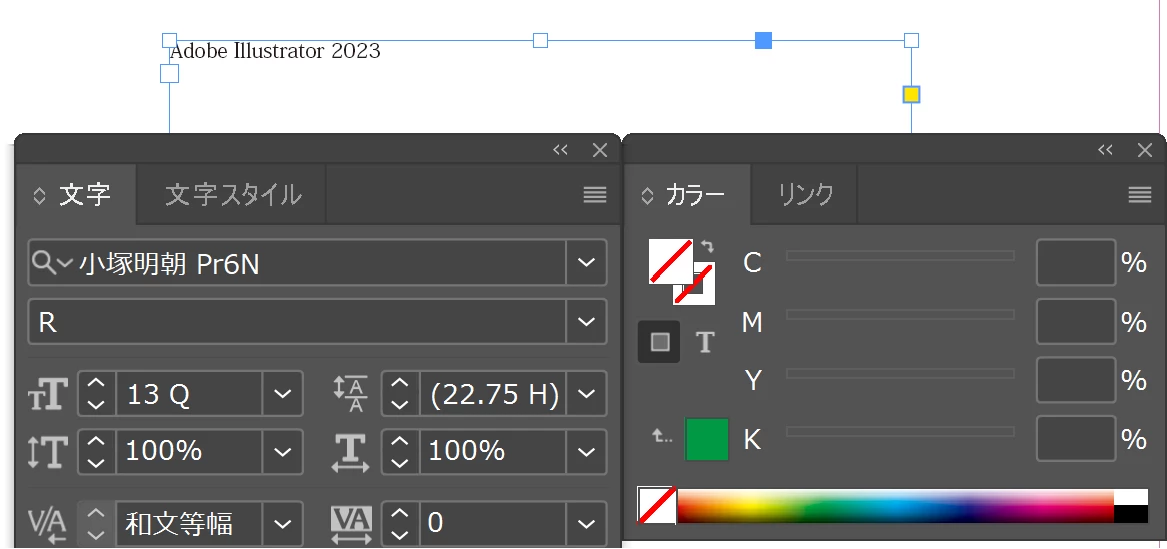Image resolution: width=1167 pixels, height=549 pixels.
Task: Edit the M percentage field
Action: pos(1076,321)
